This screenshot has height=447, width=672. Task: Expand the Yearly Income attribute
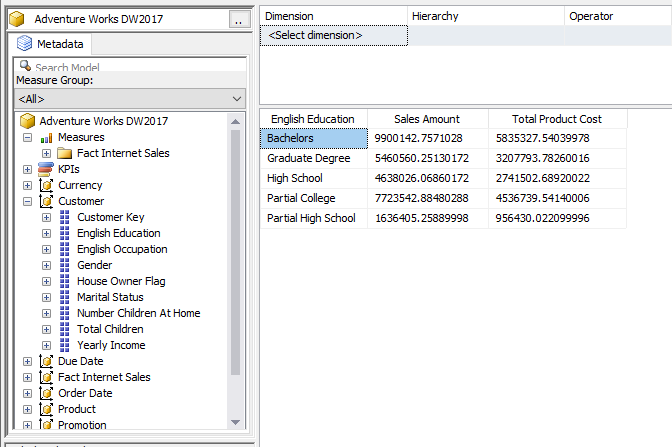point(46,345)
